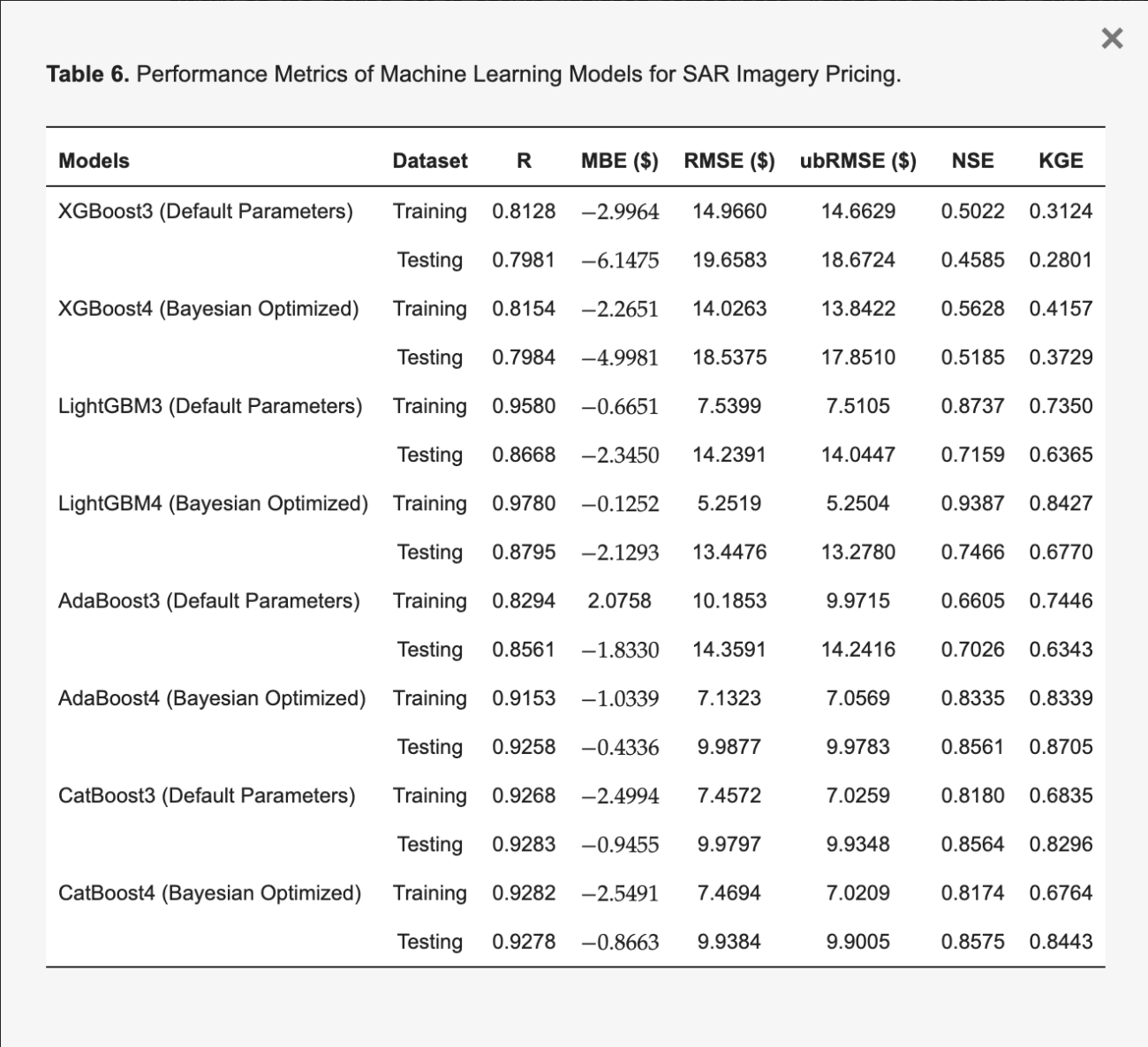Select the XGBoost4 (Bayesian Optimized) model name
Viewport: 1148px width, 1047px height.
(208, 309)
